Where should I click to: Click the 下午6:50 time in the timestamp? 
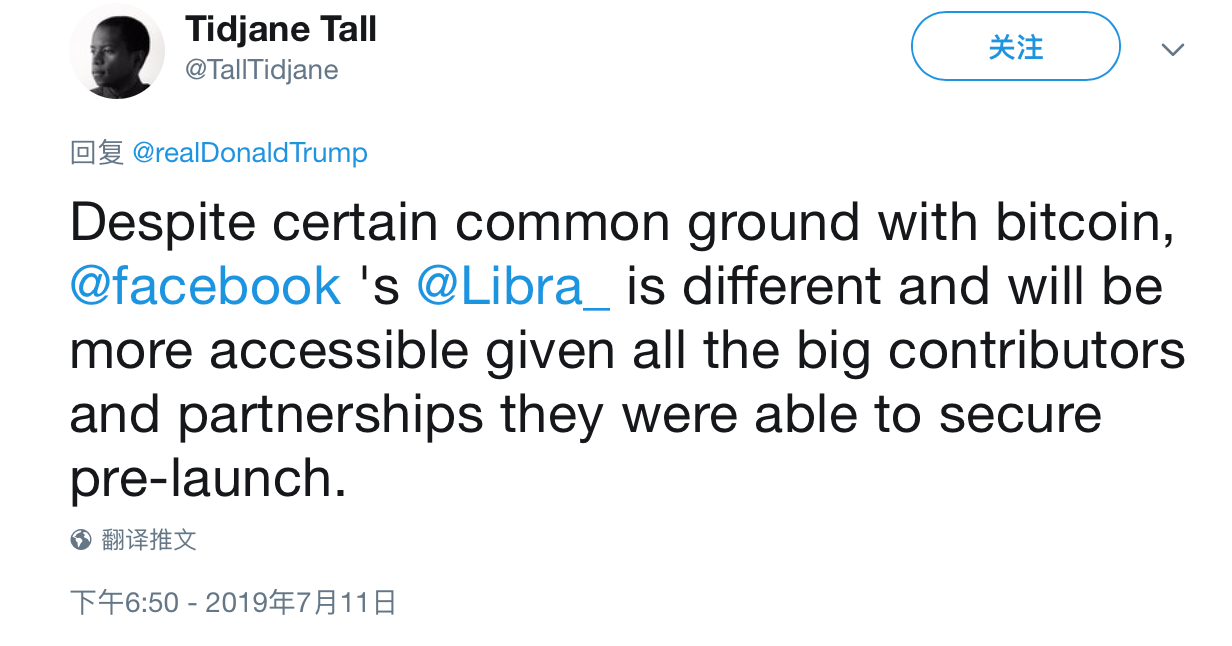(123, 603)
